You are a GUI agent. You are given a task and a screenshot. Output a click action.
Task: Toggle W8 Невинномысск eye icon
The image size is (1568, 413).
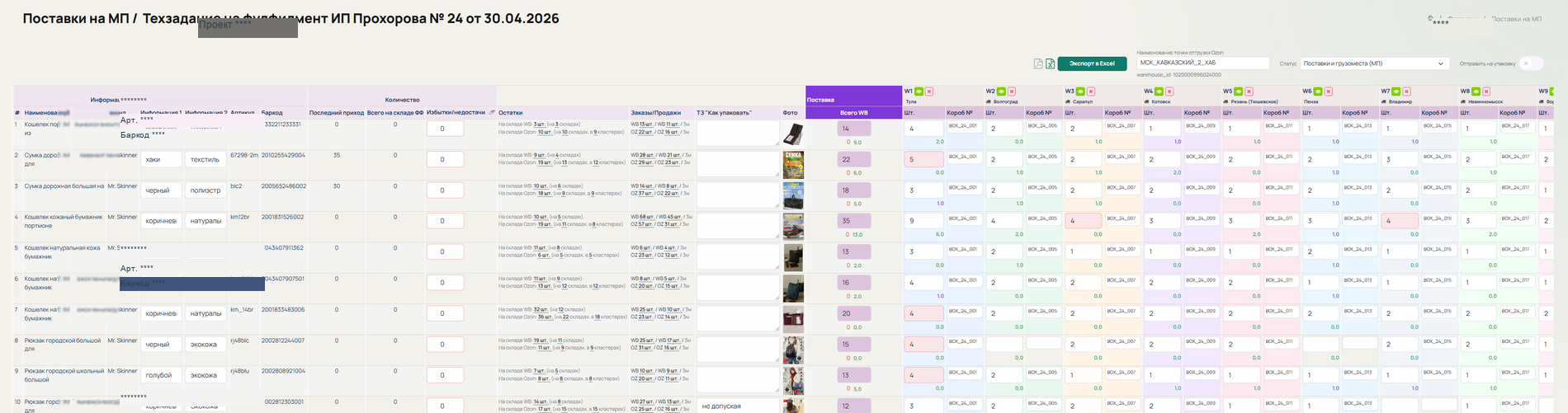[1476, 92]
